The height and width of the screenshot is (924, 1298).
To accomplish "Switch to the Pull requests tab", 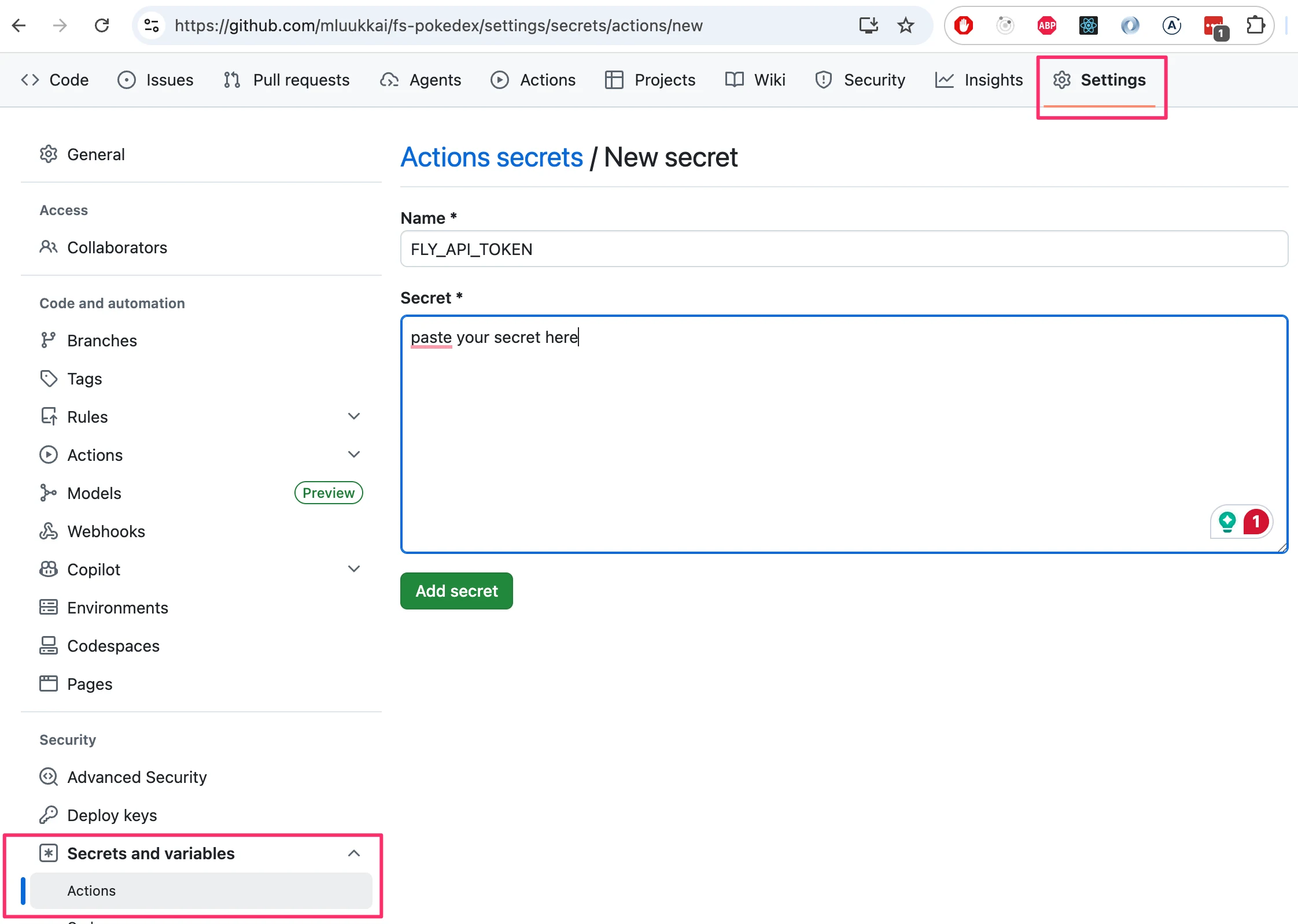I will point(287,80).
